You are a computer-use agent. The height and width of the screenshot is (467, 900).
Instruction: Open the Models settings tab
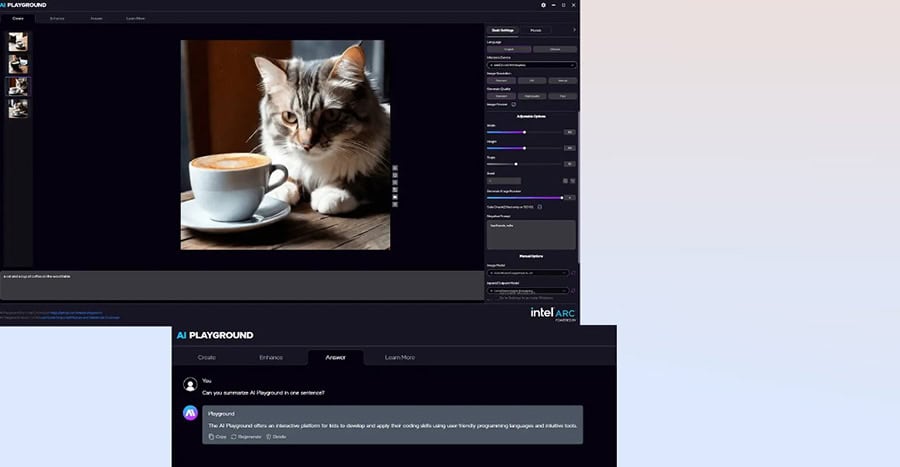tap(536, 30)
